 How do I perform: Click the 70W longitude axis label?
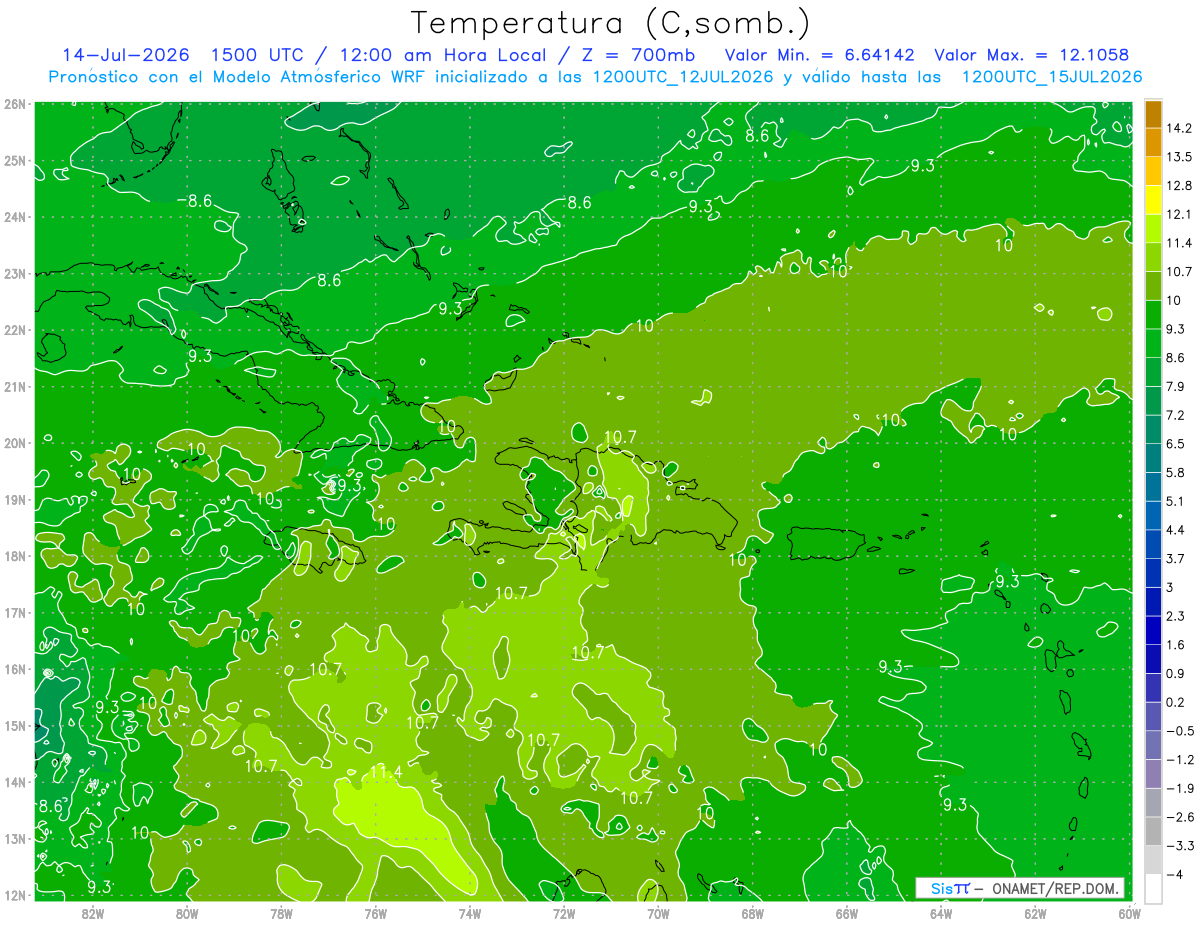(x=658, y=913)
